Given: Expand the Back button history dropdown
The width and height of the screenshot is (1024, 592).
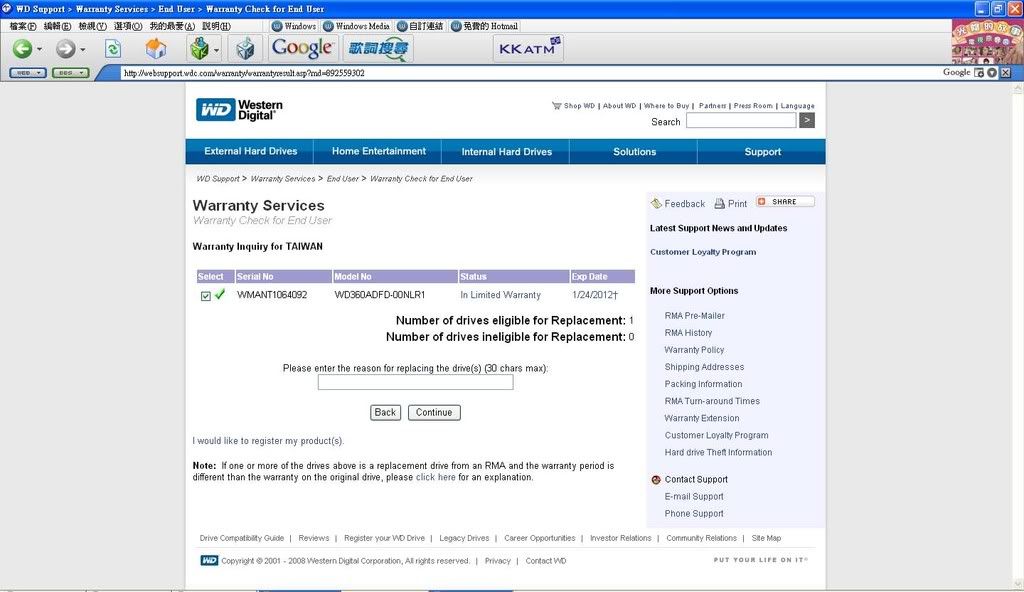Looking at the screenshot, I should coord(39,49).
